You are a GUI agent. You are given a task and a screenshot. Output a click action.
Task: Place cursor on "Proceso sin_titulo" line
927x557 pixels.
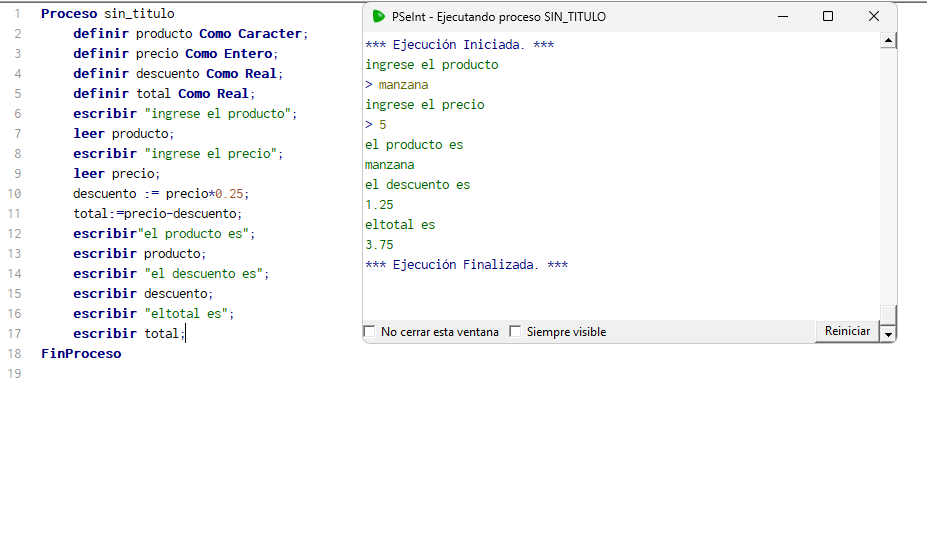tap(107, 14)
